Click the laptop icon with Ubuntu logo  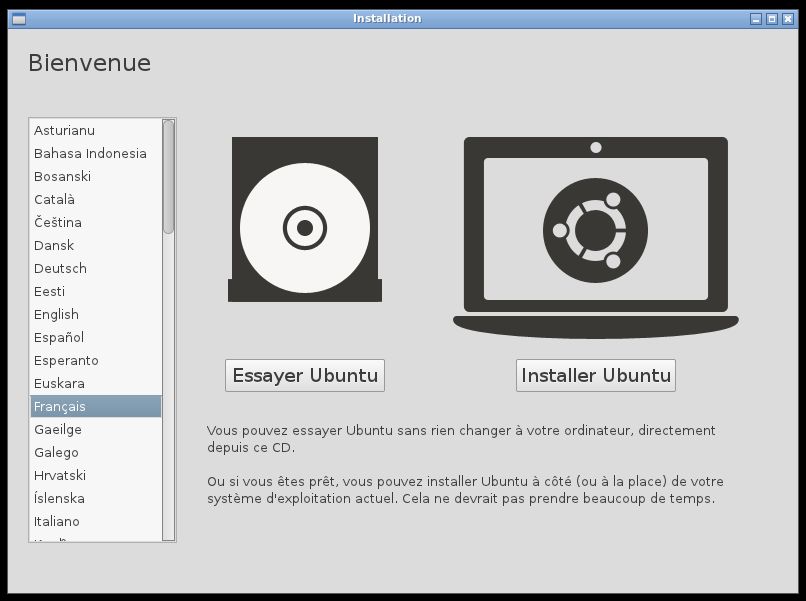pyautogui.click(x=596, y=238)
